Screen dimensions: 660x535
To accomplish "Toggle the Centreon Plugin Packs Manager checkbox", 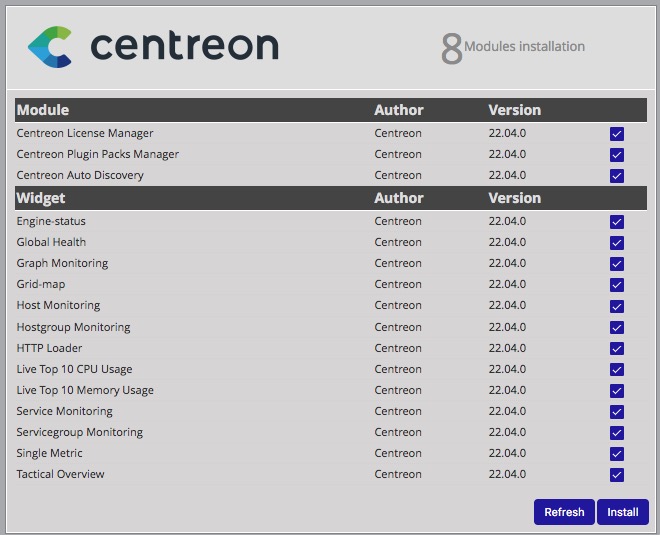I will point(617,155).
